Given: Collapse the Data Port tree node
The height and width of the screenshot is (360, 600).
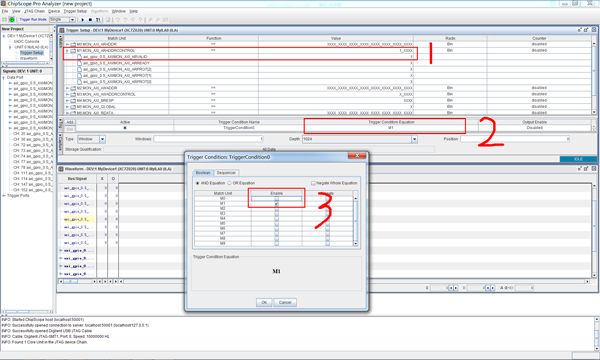Looking at the screenshot, I should click(x=4, y=77).
